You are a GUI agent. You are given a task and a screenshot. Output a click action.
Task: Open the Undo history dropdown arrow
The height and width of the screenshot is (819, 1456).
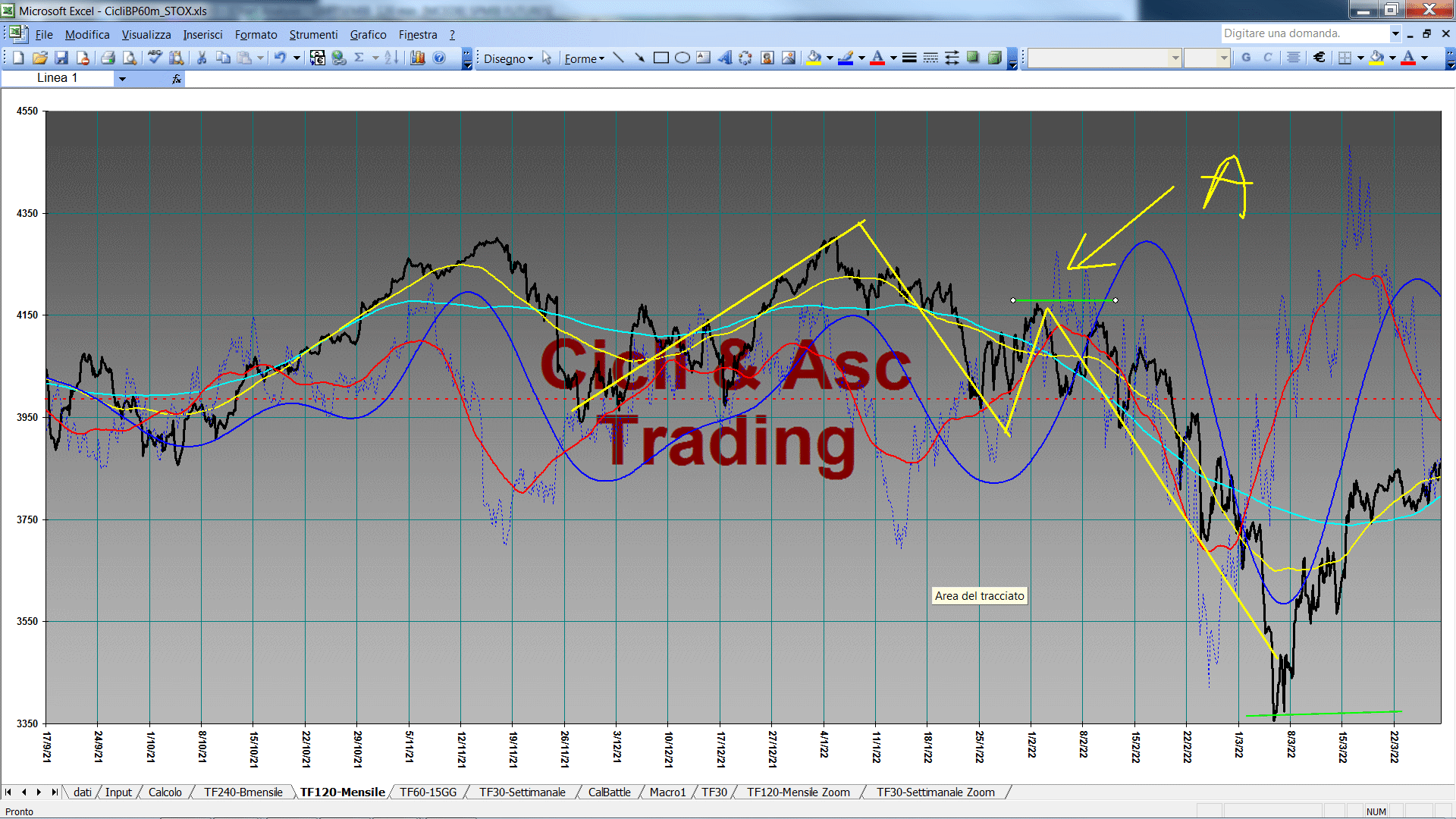(x=297, y=58)
